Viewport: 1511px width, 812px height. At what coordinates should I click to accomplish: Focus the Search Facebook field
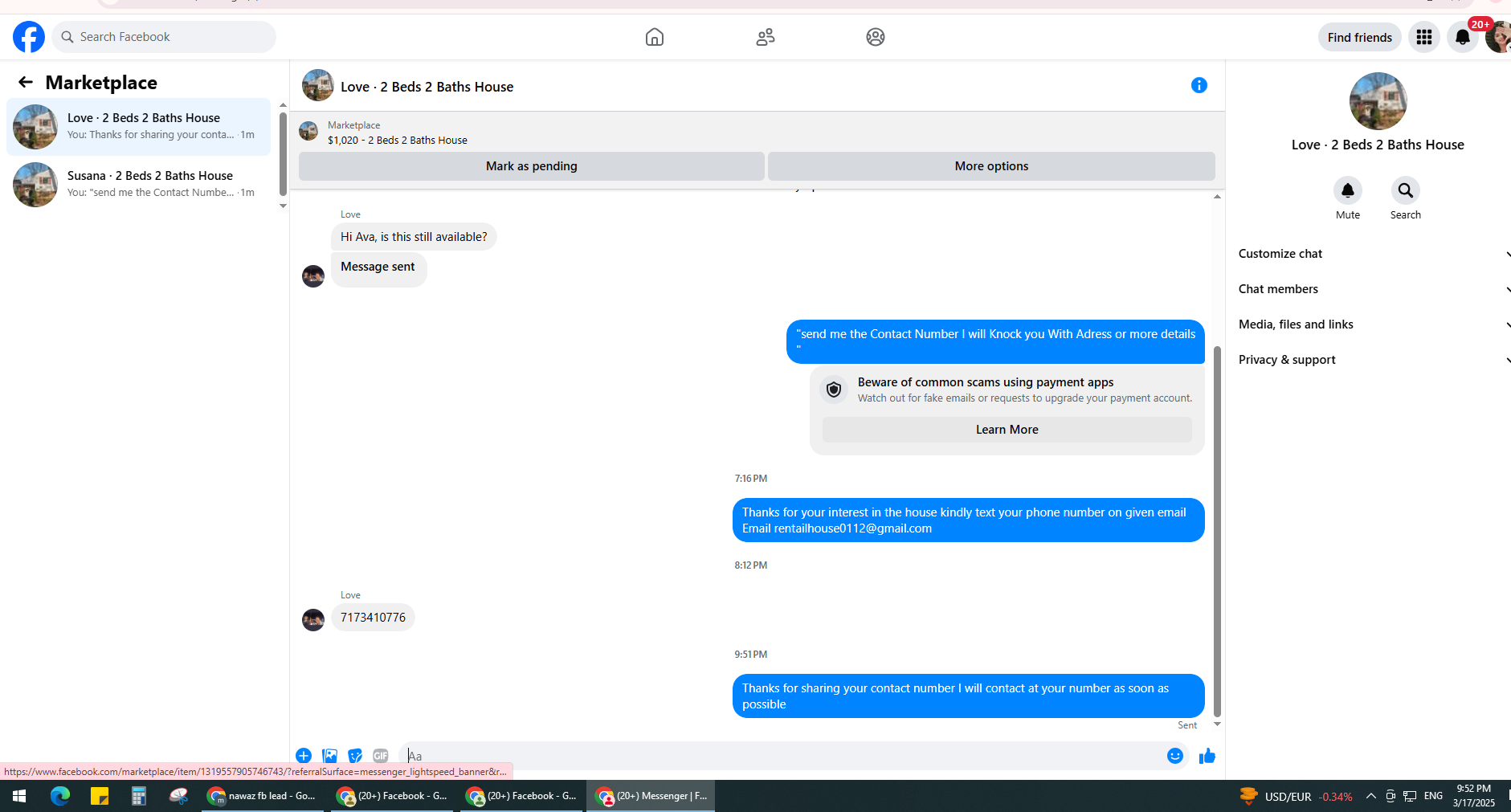(x=164, y=37)
